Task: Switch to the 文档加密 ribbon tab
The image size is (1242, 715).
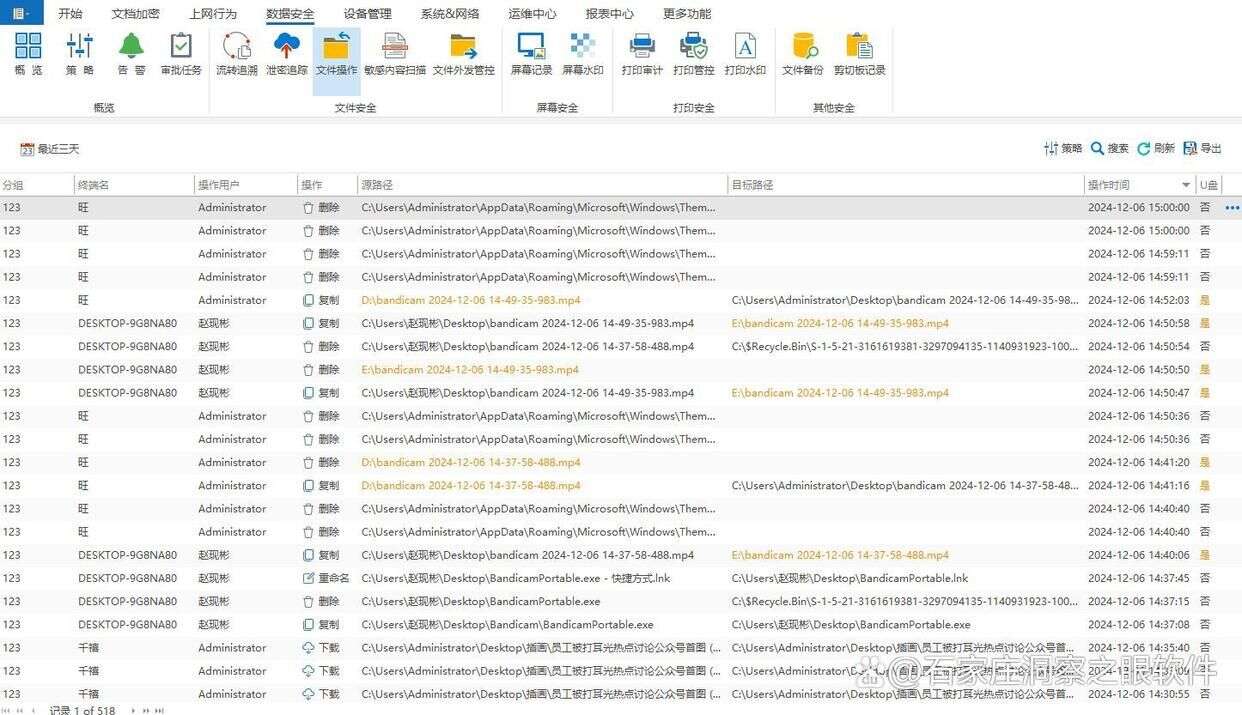Action: [136, 13]
